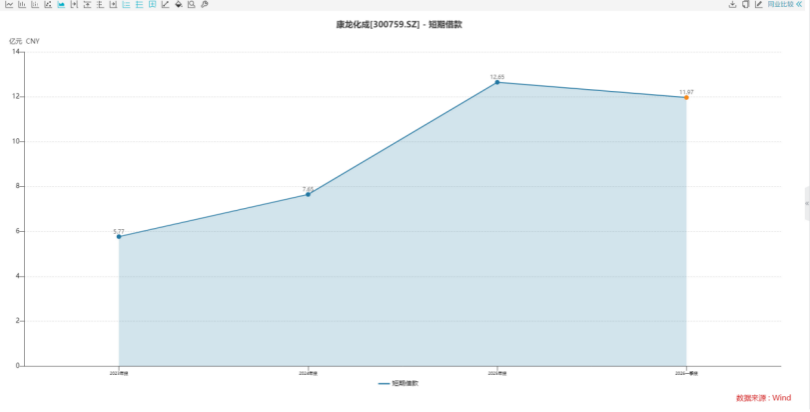Click the ninth toolbar icon, a boxed arrow
The height and width of the screenshot is (412, 810).
coord(113,5)
